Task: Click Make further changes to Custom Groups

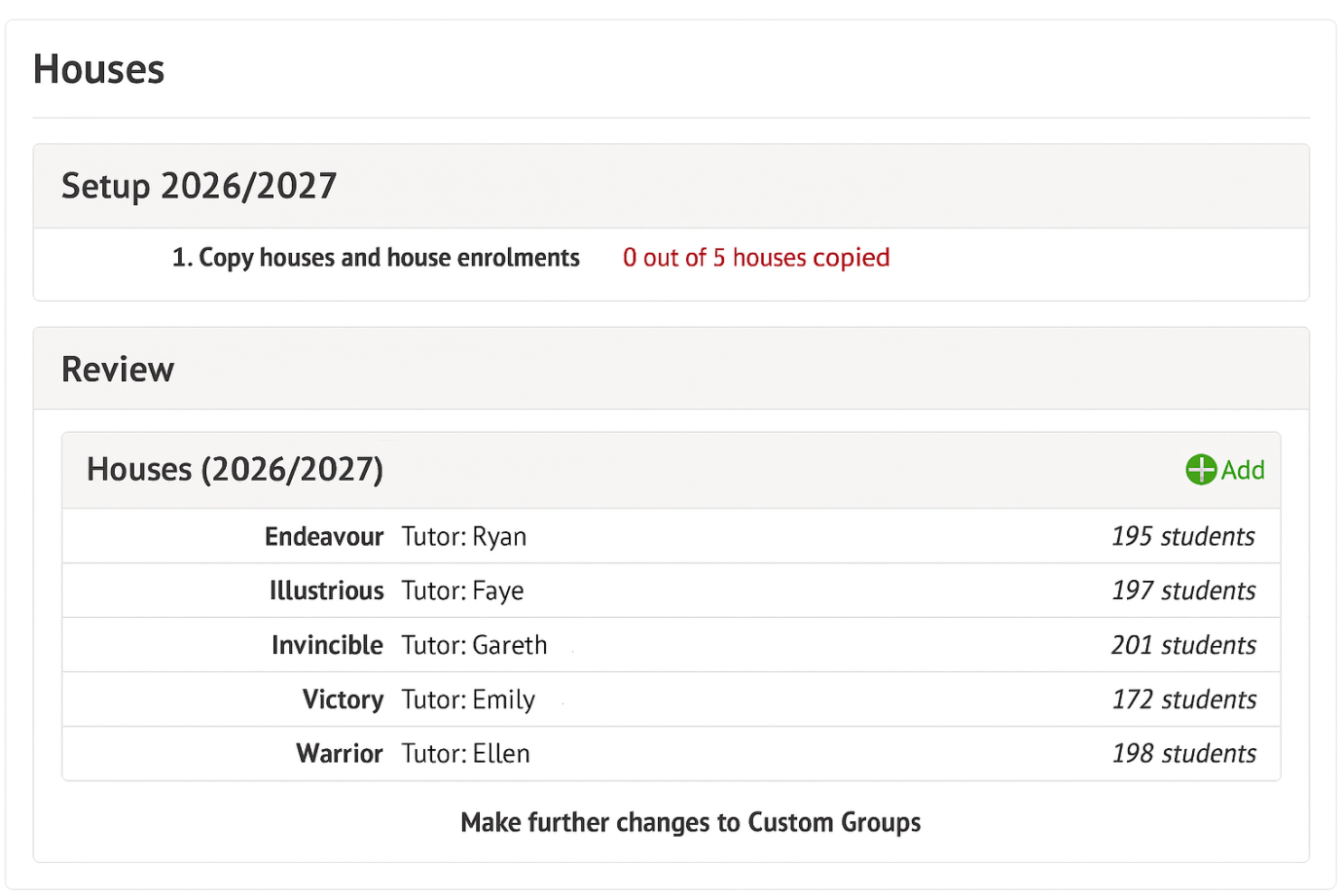Action: pyautogui.click(x=690, y=823)
